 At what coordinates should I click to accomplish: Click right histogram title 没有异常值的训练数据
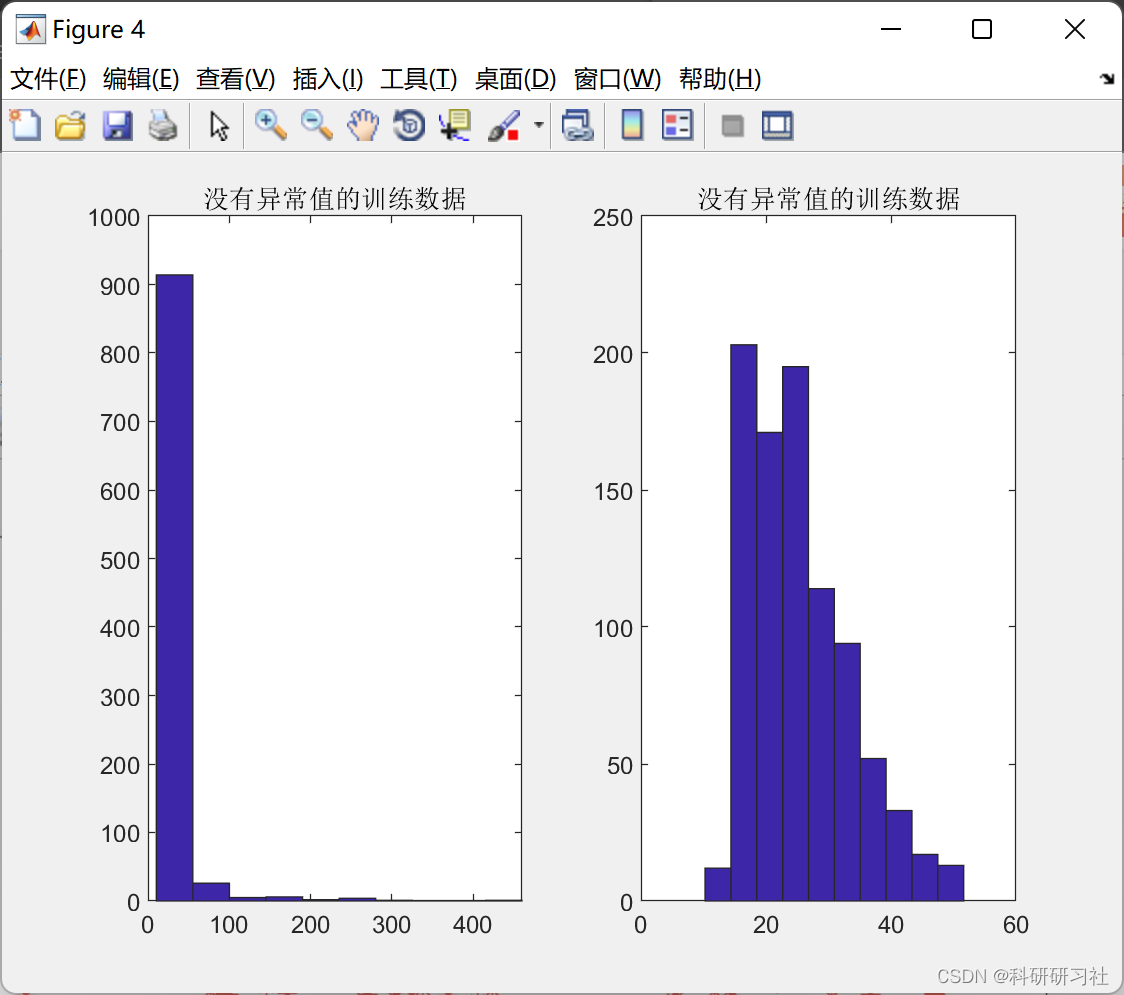[x=829, y=199]
